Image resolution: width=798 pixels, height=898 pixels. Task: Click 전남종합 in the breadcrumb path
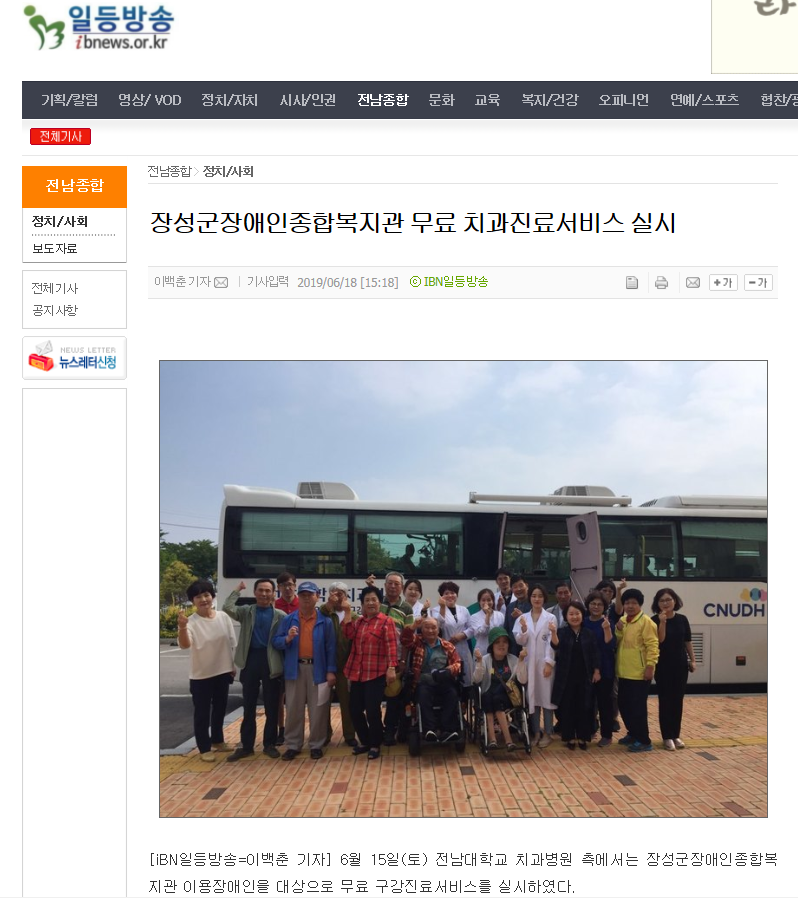169,171
